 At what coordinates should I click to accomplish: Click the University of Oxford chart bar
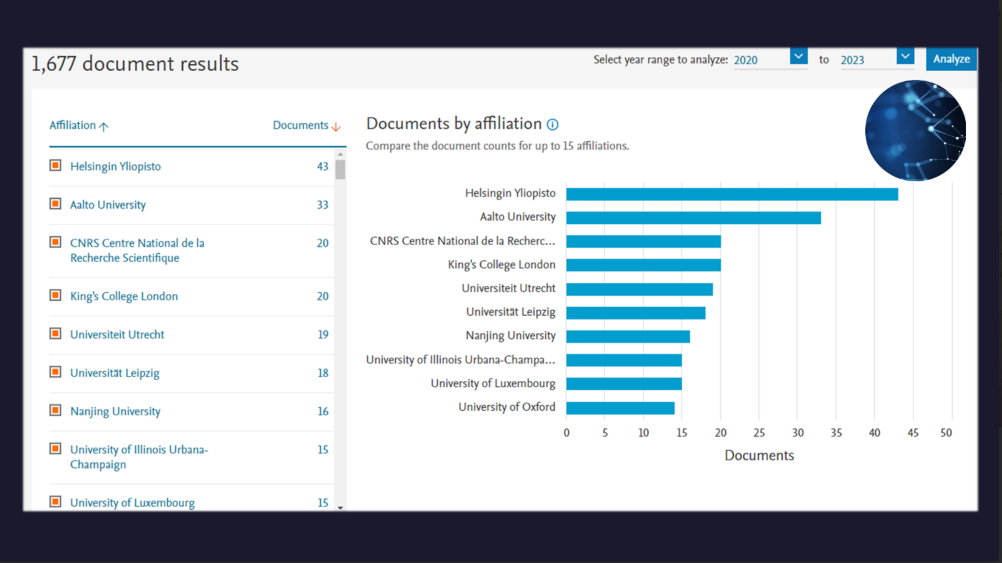[x=620, y=408]
